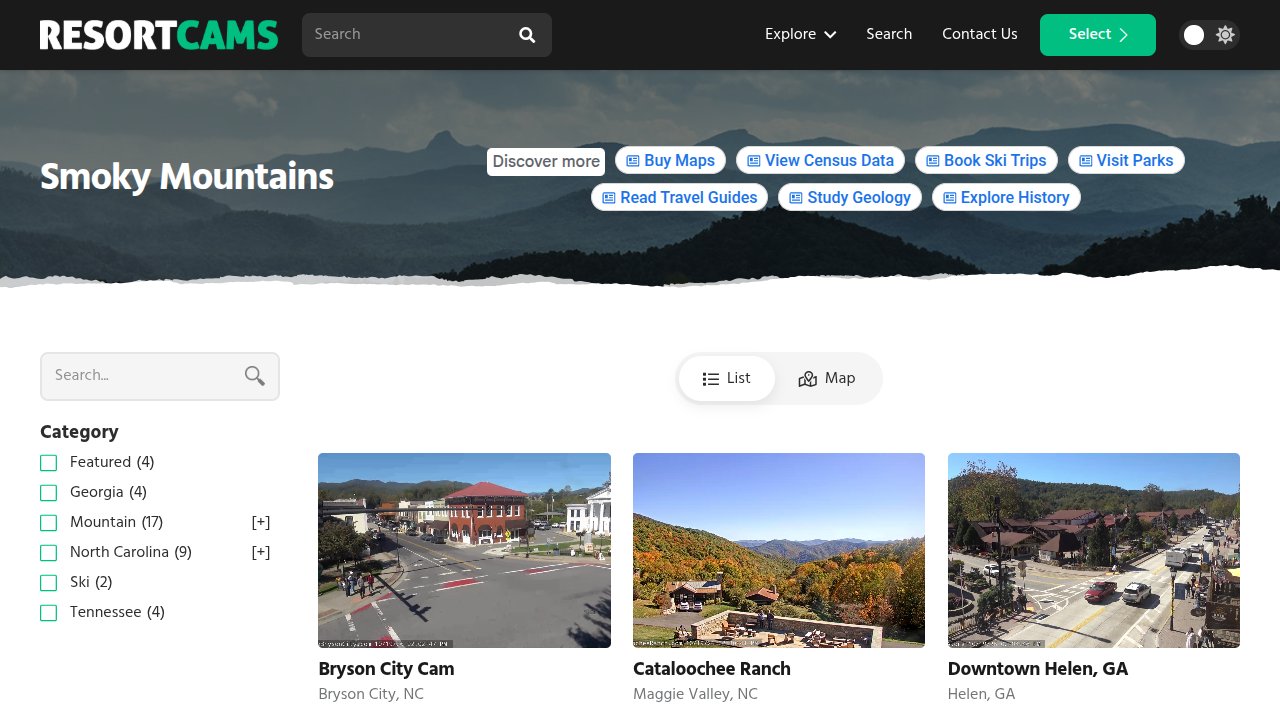Click the Downtown Helen, GA title
Viewport: 1280px width, 720px height.
(1038, 669)
